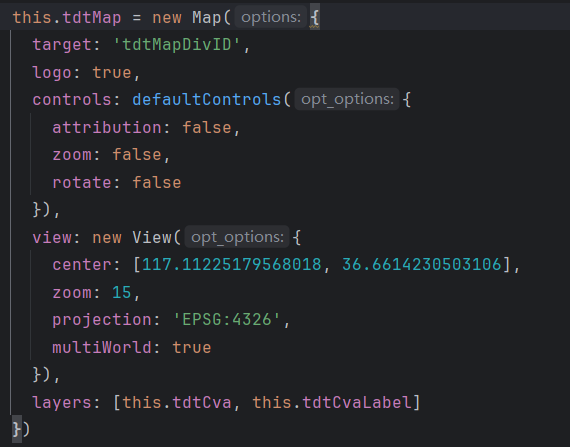Viewport: 570px width, 447px height.
Task: Click the attribution false value
Action: tap(206, 128)
